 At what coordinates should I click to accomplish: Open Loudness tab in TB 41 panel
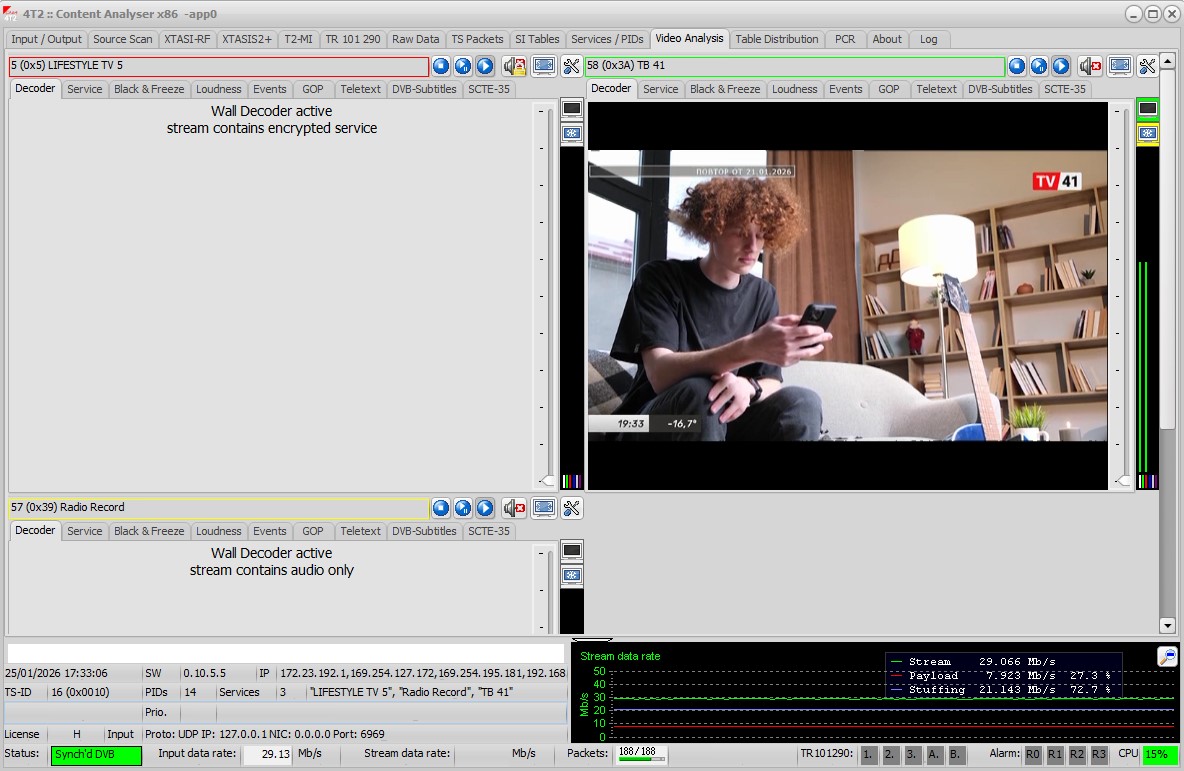point(794,89)
